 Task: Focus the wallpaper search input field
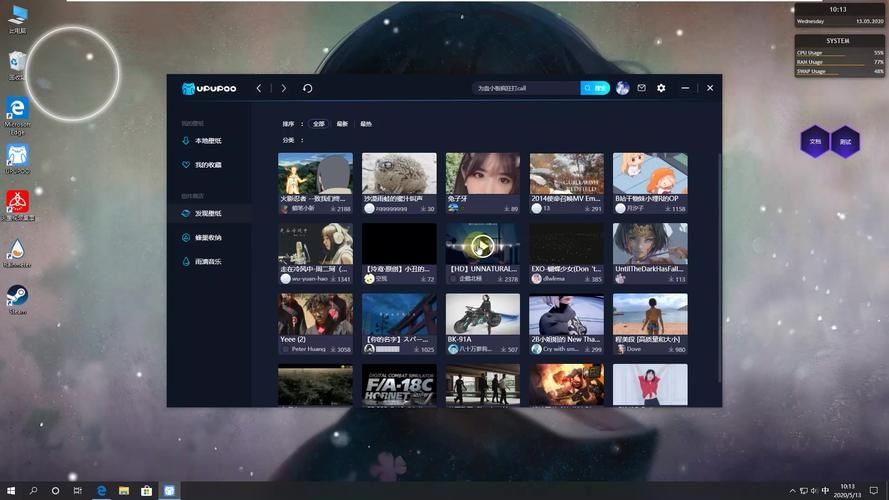pyautogui.click(x=526, y=88)
